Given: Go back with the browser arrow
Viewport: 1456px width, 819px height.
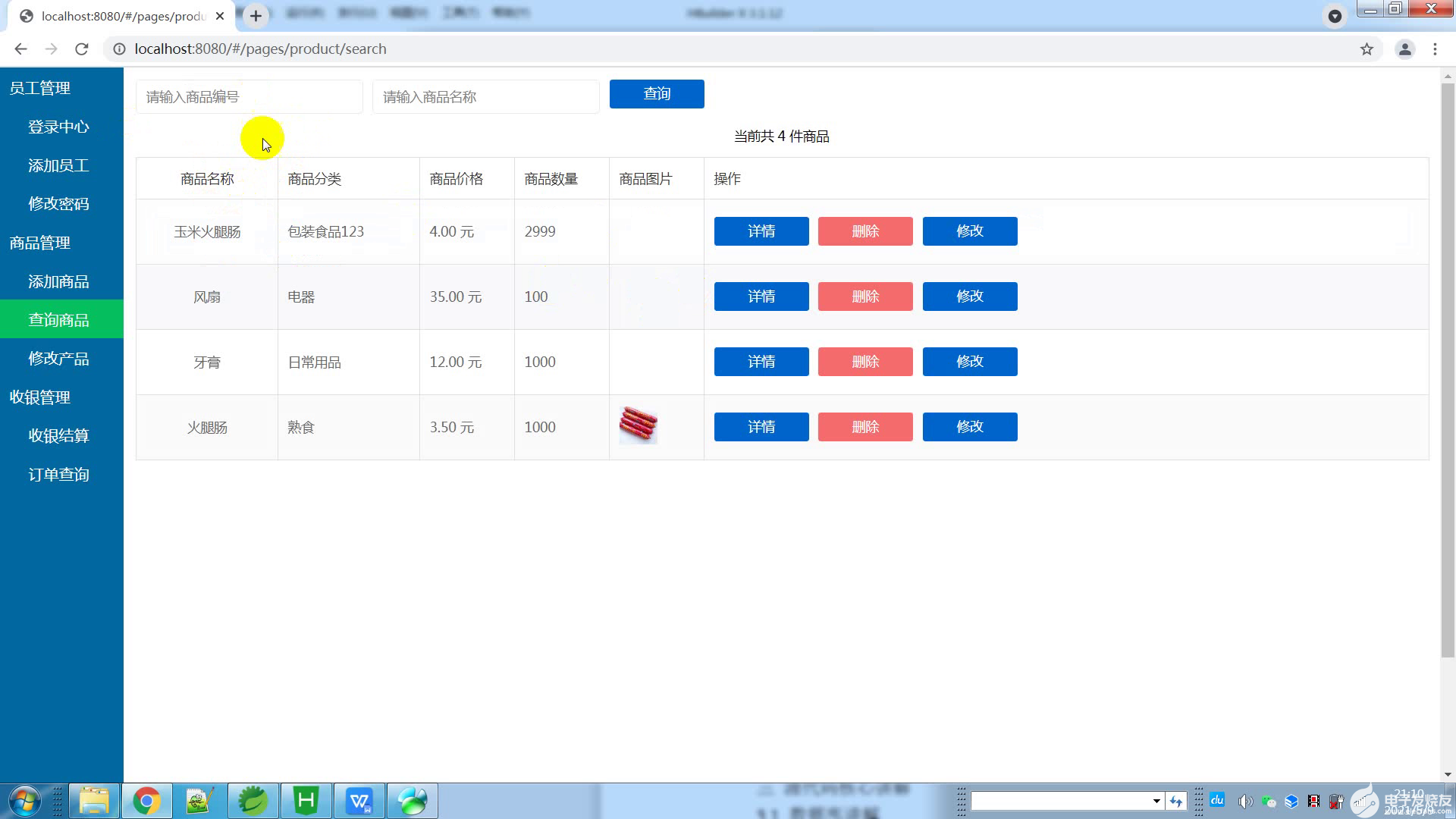Looking at the screenshot, I should tap(20, 49).
